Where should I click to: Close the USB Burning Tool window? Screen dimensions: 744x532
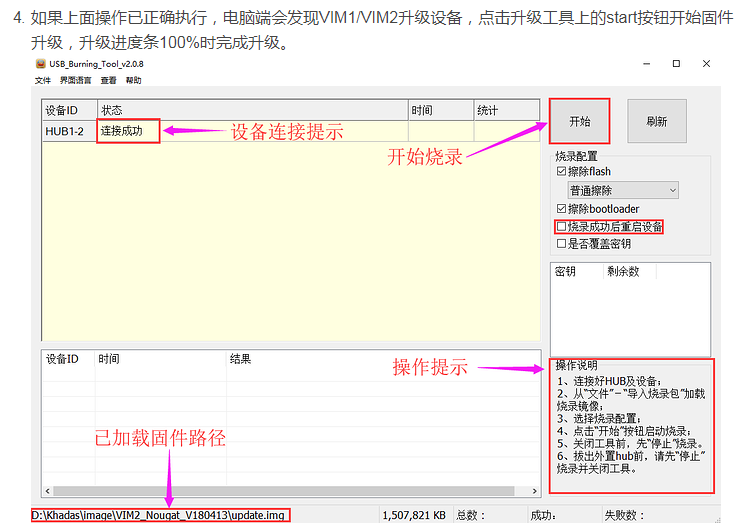pos(707,64)
